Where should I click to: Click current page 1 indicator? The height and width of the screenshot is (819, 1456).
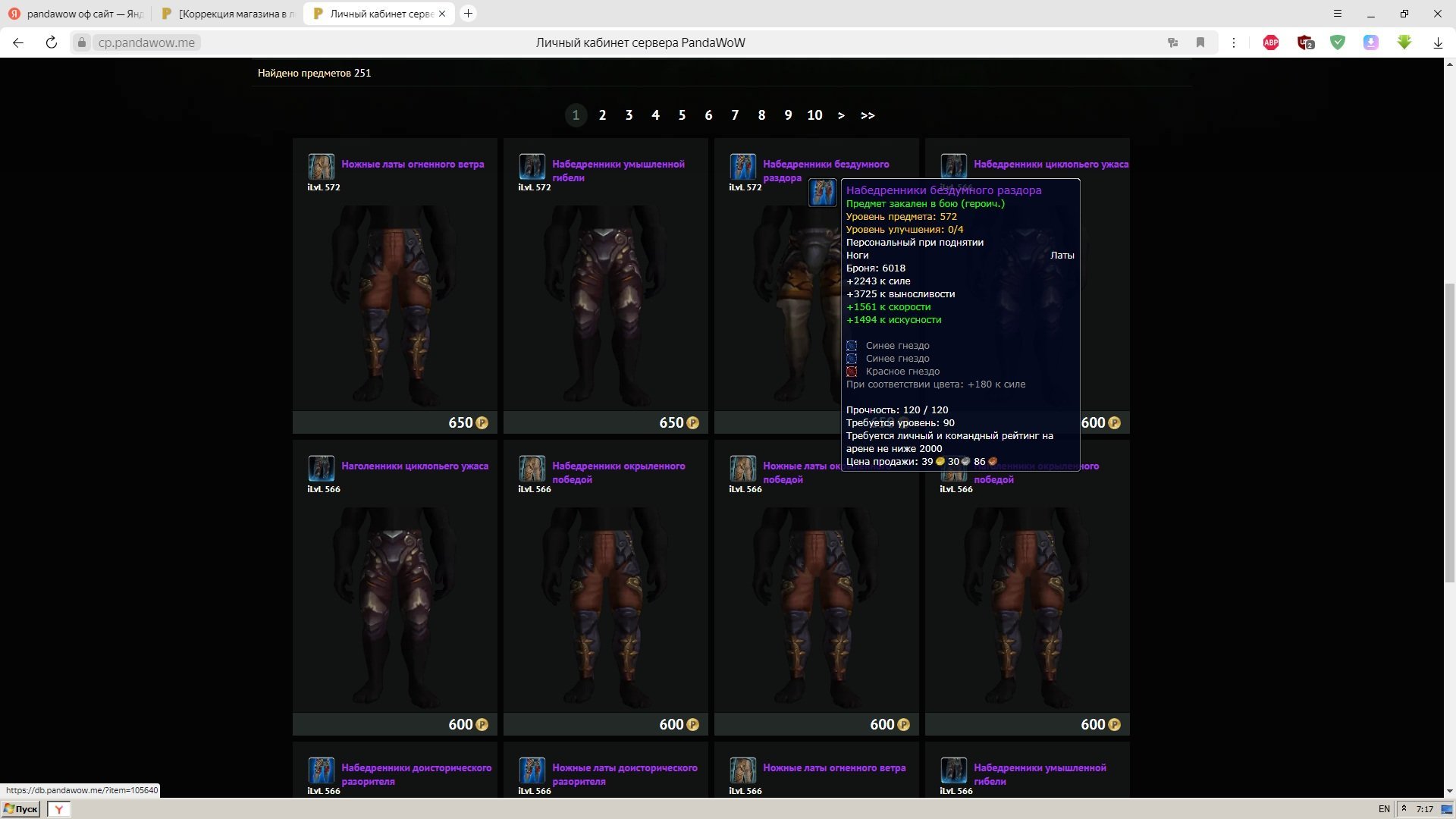(576, 115)
